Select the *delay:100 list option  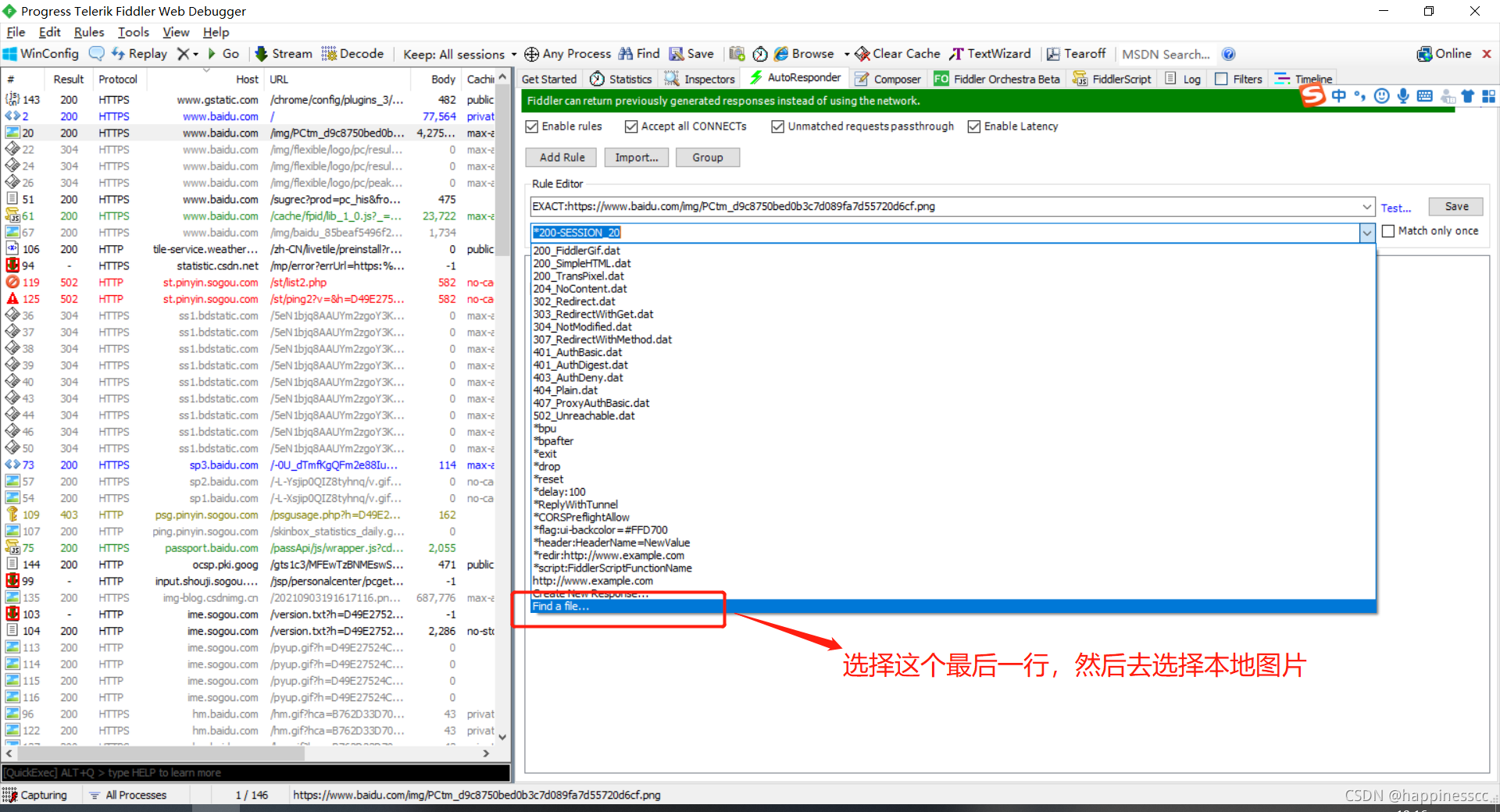[x=953, y=492]
